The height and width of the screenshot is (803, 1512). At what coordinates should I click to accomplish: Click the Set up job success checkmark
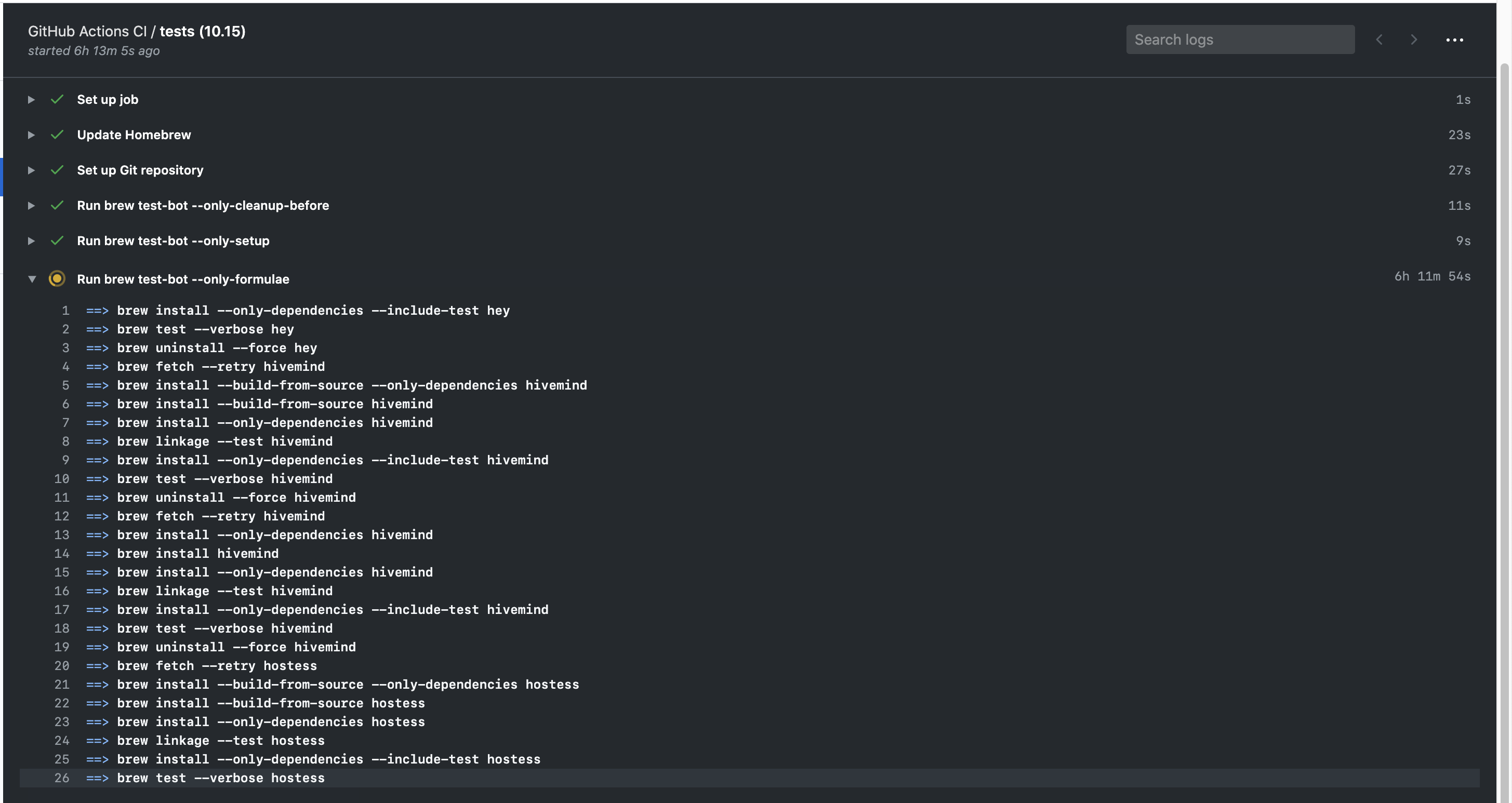coord(57,99)
